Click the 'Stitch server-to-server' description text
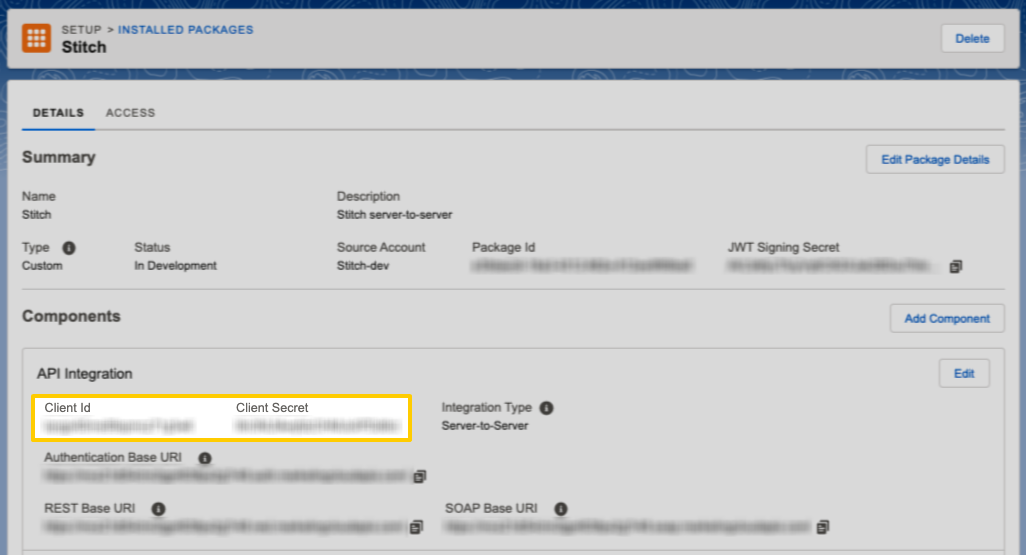This screenshot has width=1026, height=555. 395,215
